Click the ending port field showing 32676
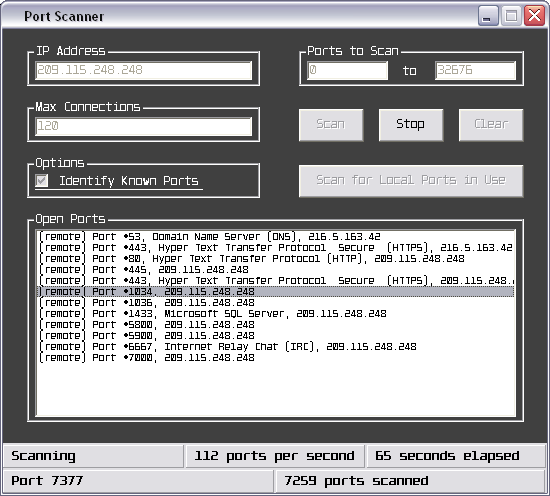The height and width of the screenshot is (496, 550). [475, 70]
